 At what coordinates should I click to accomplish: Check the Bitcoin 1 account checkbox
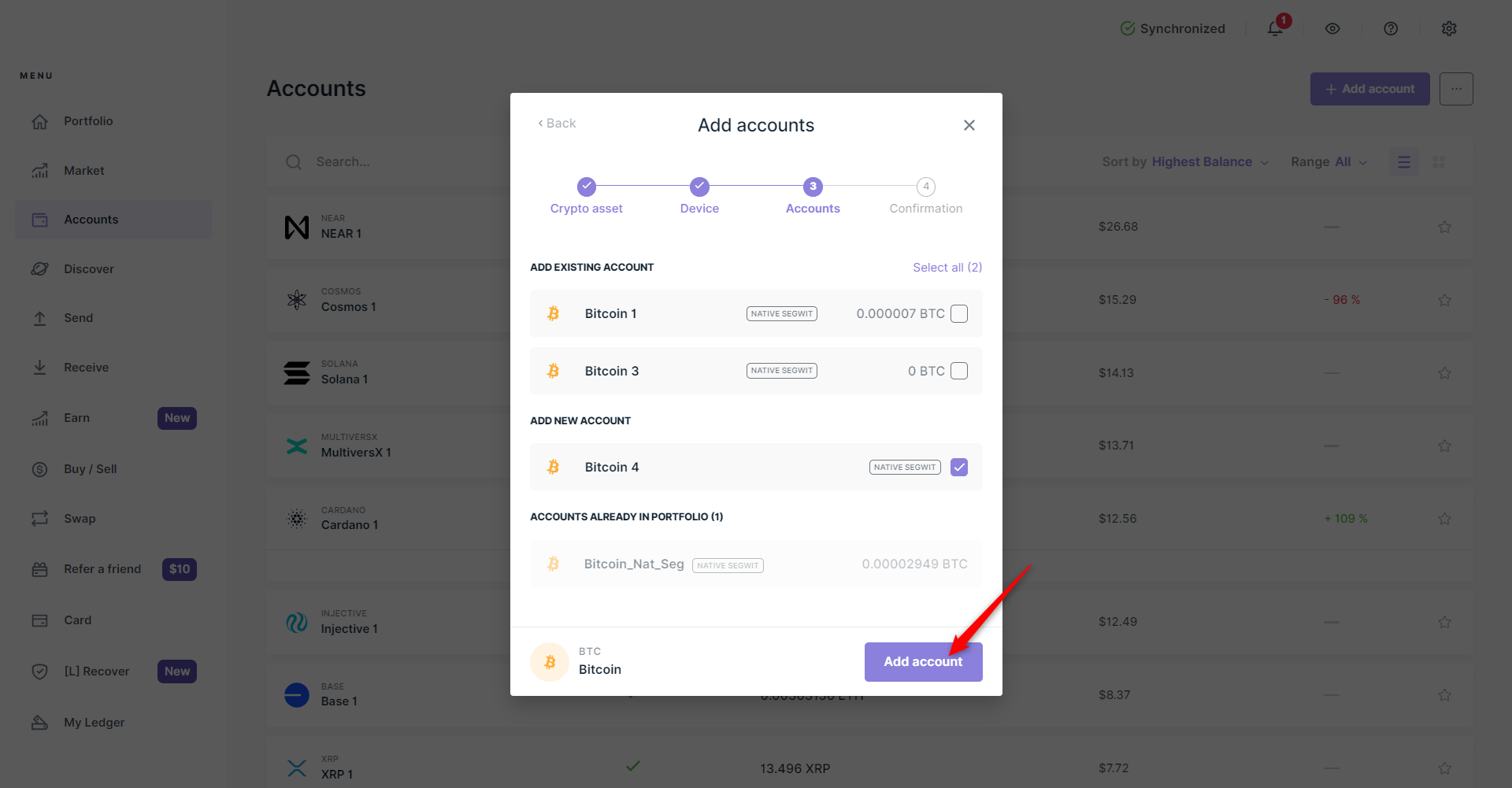click(x=959, y=314)
